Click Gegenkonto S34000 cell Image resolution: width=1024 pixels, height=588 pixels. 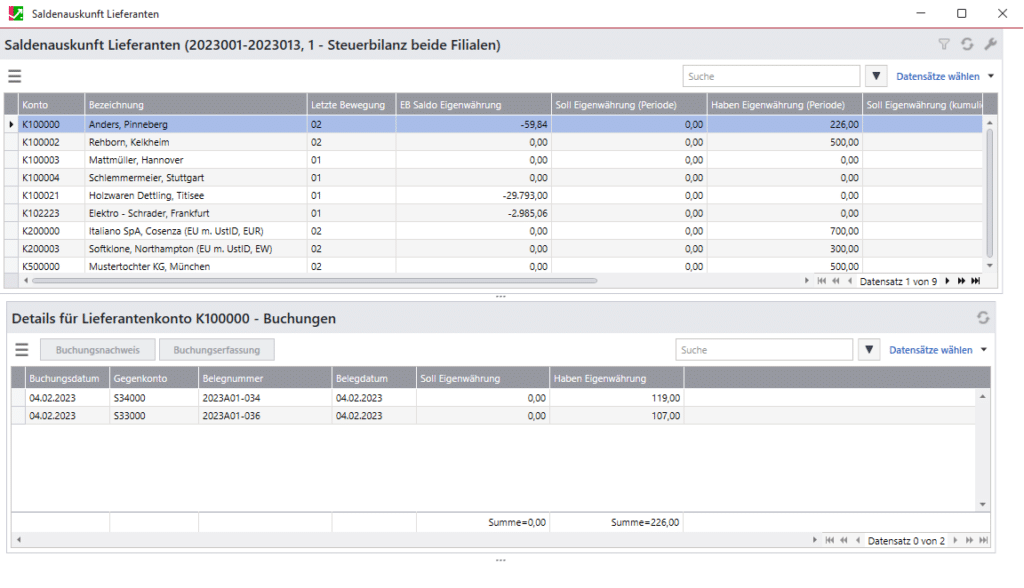pyautogui.click(x=154, y=398)
